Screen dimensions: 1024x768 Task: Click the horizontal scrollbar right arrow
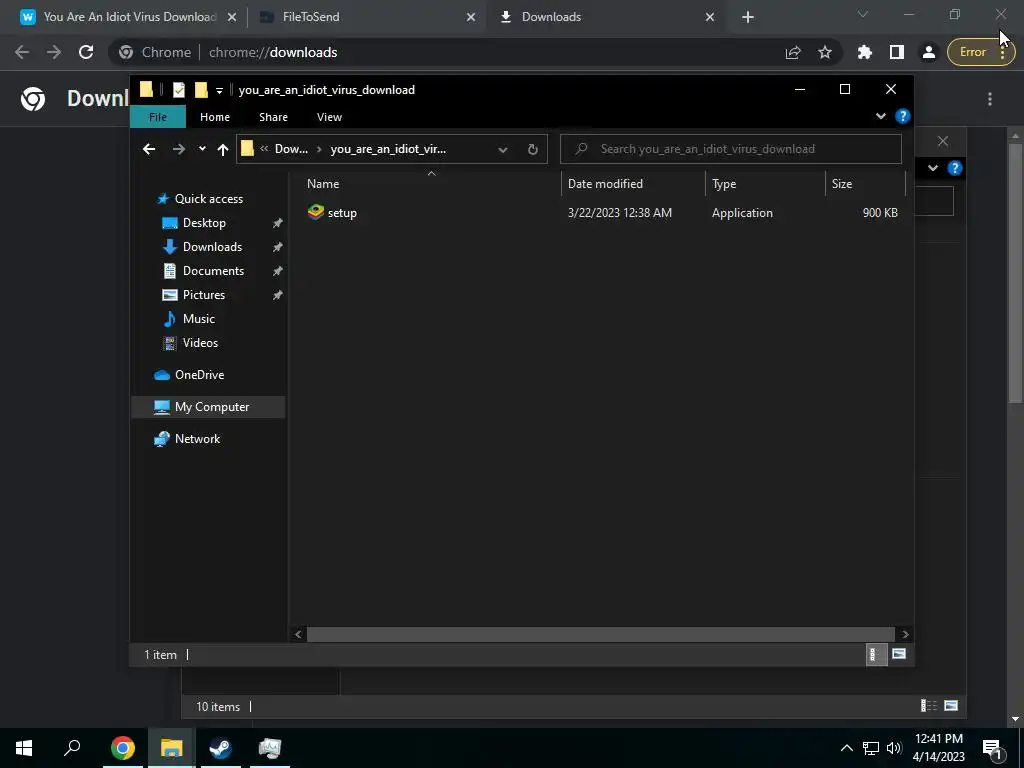click(905, 634)
